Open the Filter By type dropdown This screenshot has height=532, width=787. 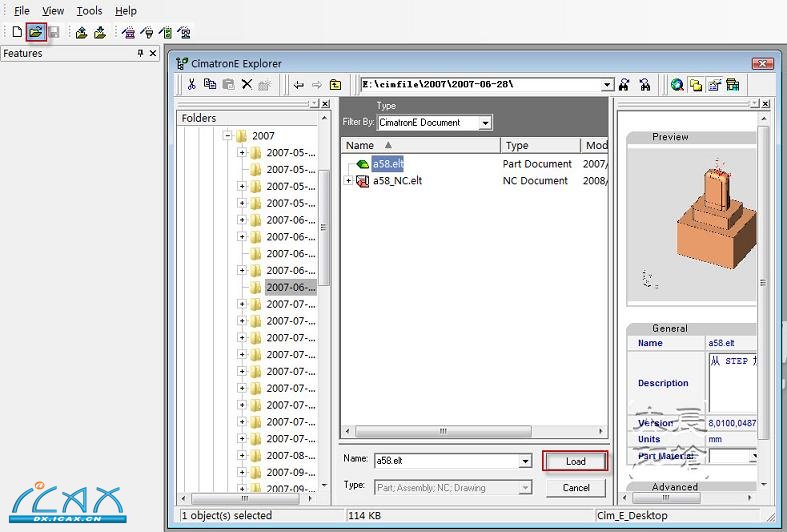(x=485, y=123)
